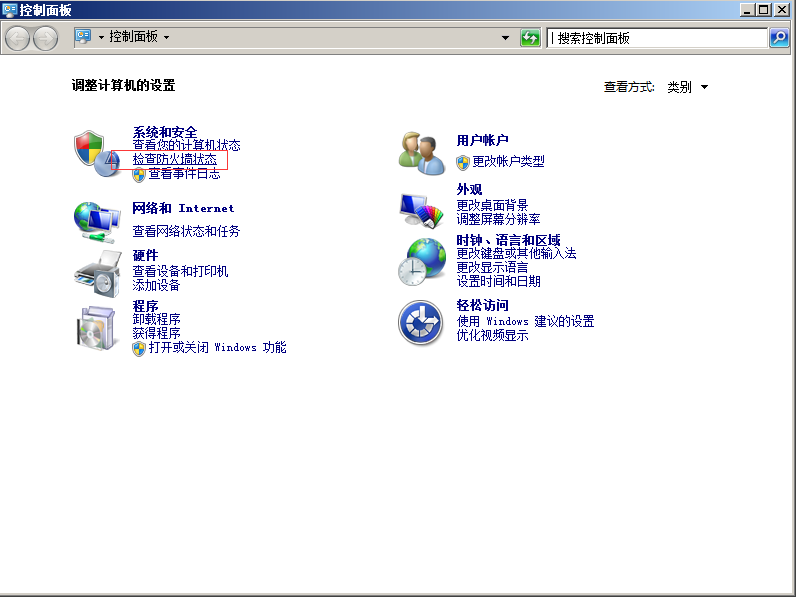
Task: Open the 调整屏幕分辨率 link
Action: 498,219
